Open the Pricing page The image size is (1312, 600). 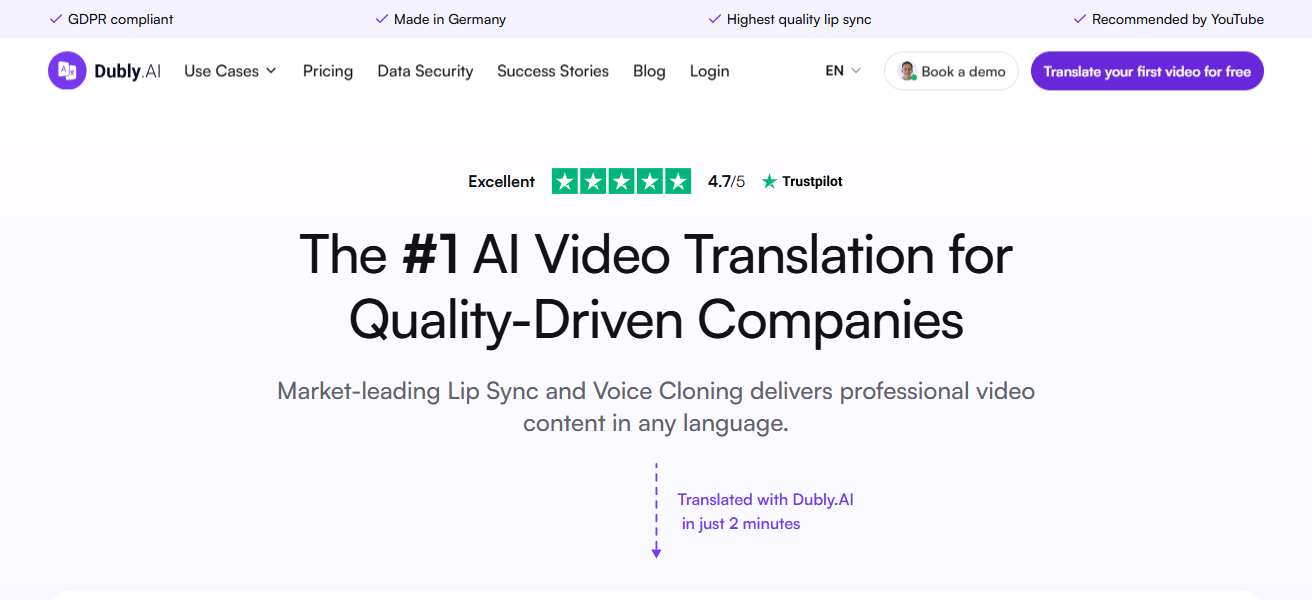click(x=327, y=71)
